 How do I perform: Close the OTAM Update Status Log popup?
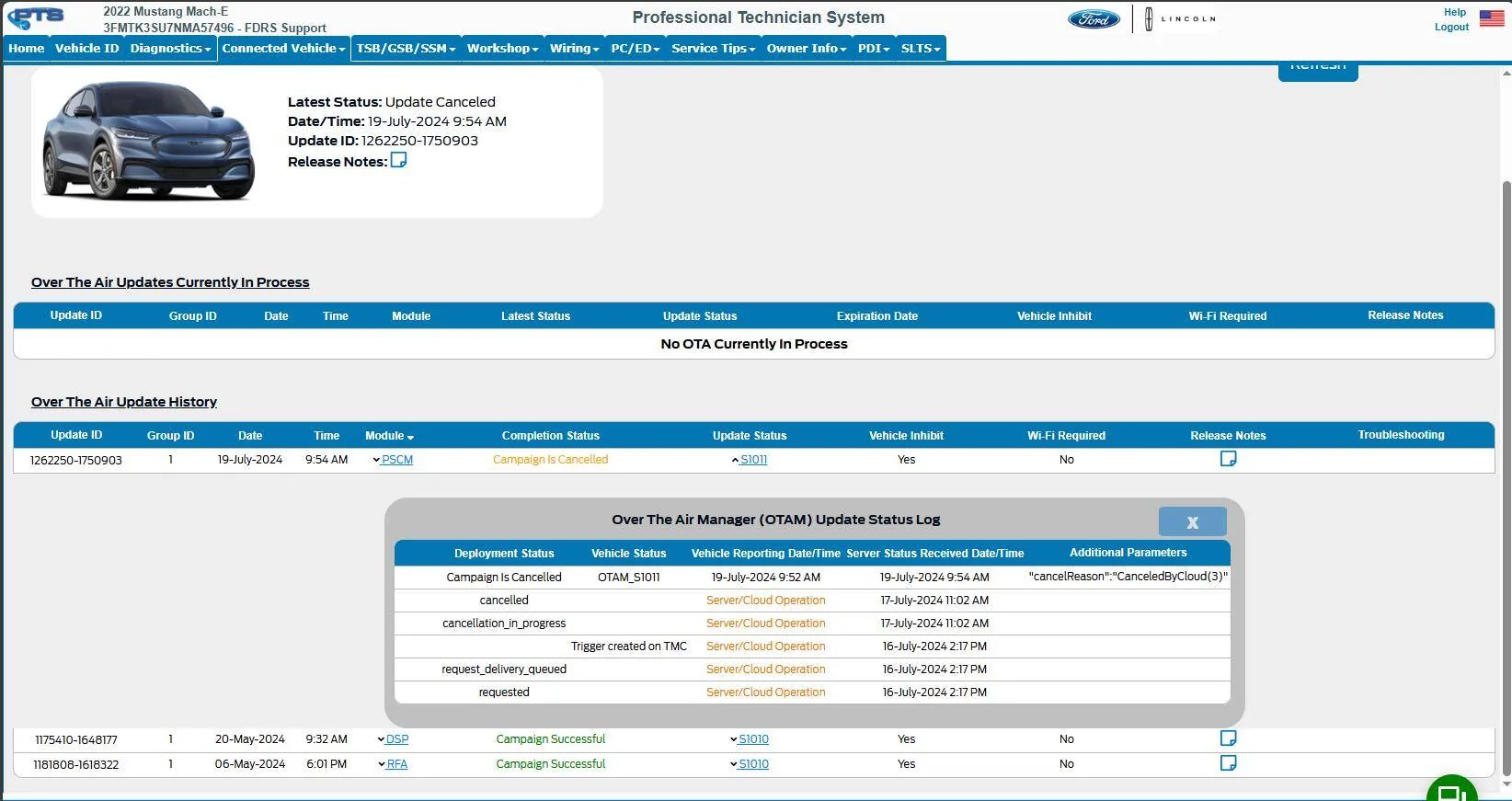pyautogui.click(x=1192, y=521)
